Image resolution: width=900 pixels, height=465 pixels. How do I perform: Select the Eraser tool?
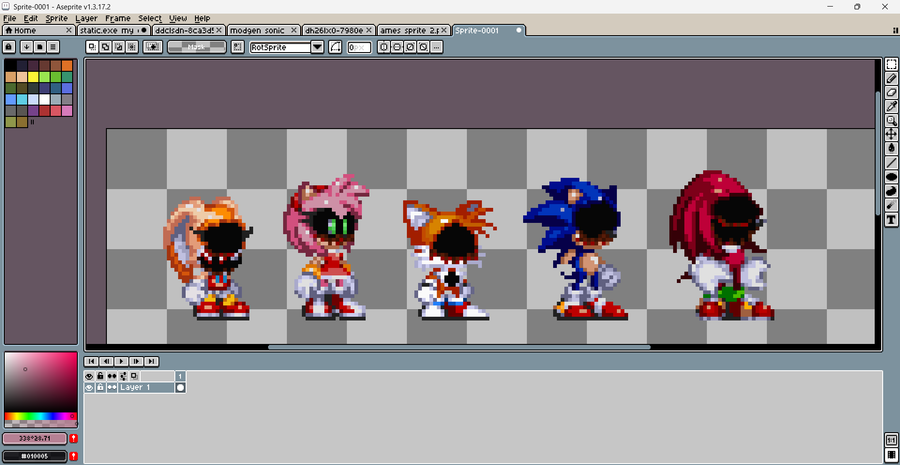(891, 92)
